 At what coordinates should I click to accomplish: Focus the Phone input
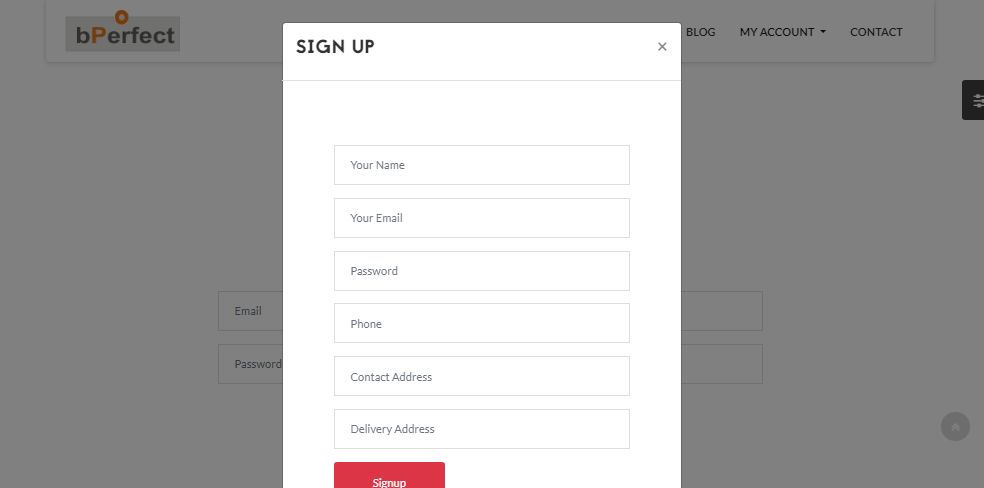pos(481,324)
